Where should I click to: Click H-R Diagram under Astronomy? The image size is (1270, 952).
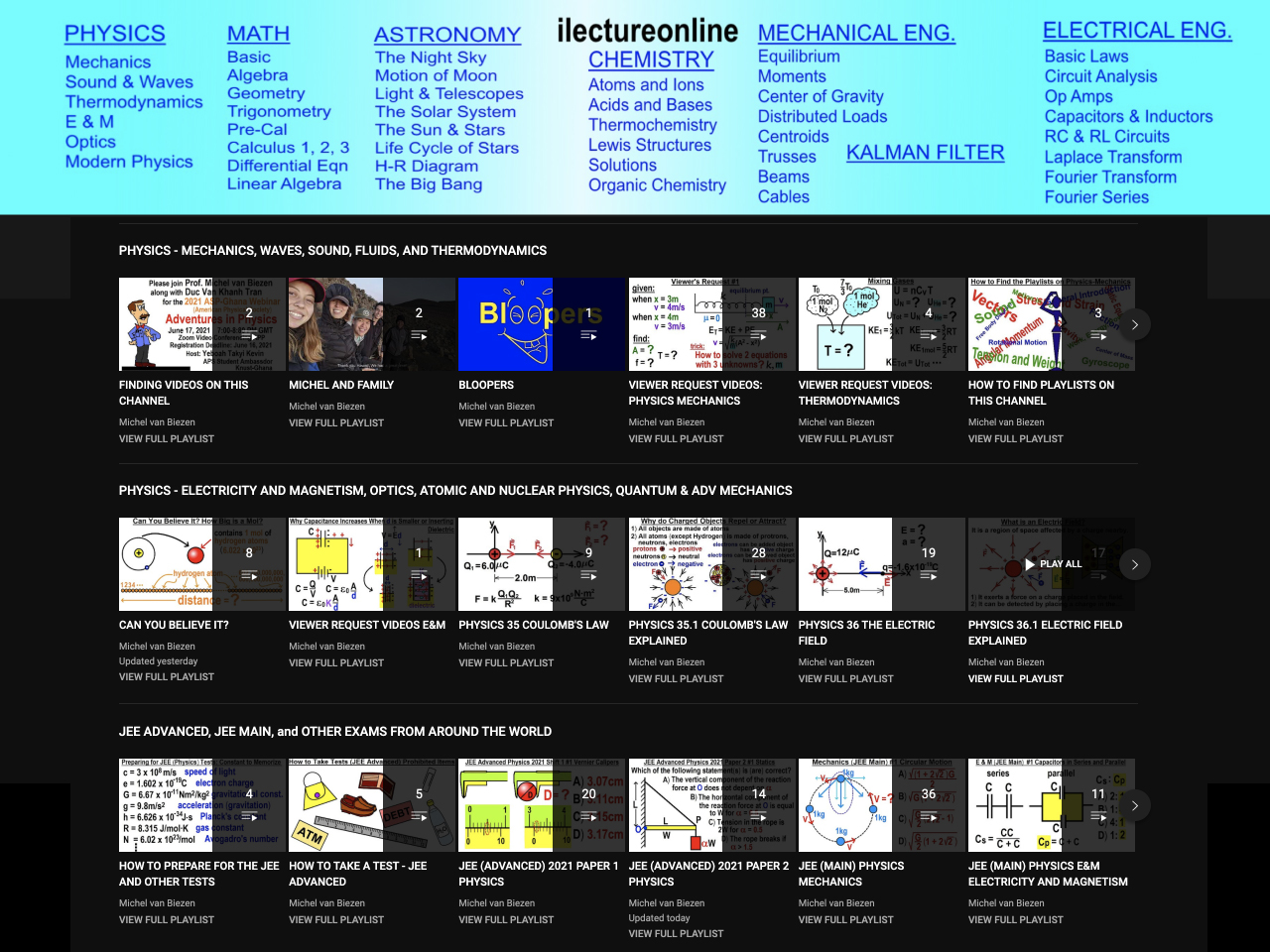tap(427, 166)
